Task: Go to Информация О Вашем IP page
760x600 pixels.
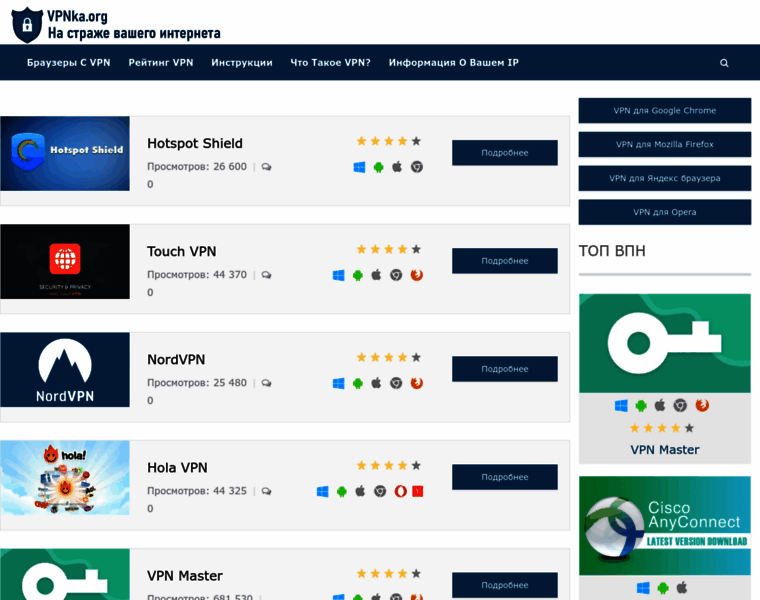Action: click(453, 62)
